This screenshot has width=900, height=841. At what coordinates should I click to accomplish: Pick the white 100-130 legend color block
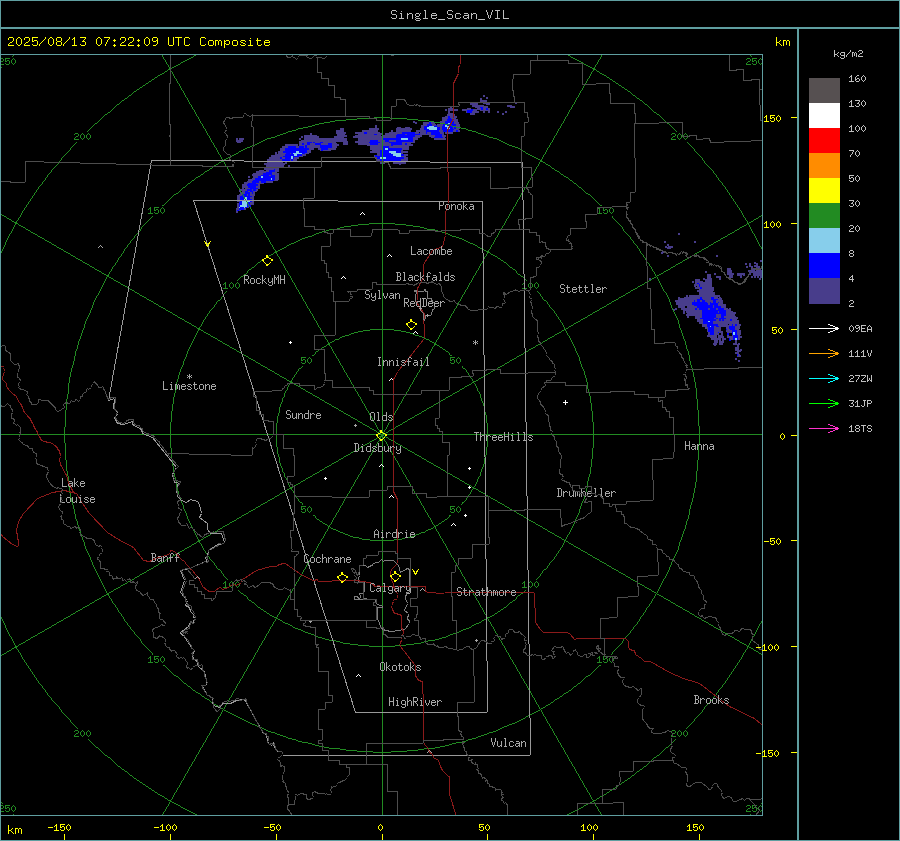[x=824, y=116]
